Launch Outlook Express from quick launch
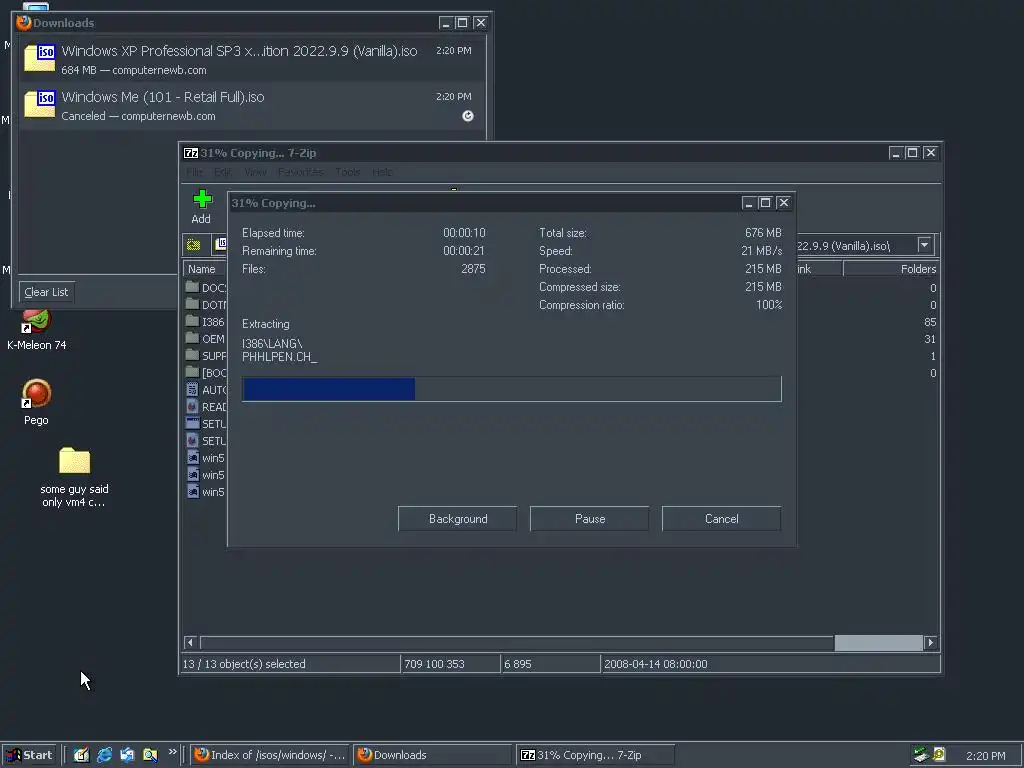This screenshot has width=1024, height=768. [127, 755]
